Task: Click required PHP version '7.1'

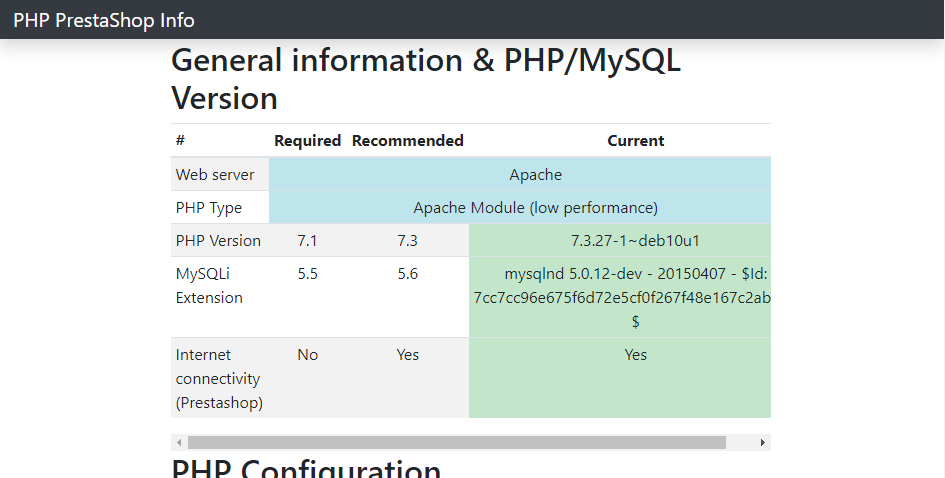Action: pyautogui.click(x=307, y=241)
